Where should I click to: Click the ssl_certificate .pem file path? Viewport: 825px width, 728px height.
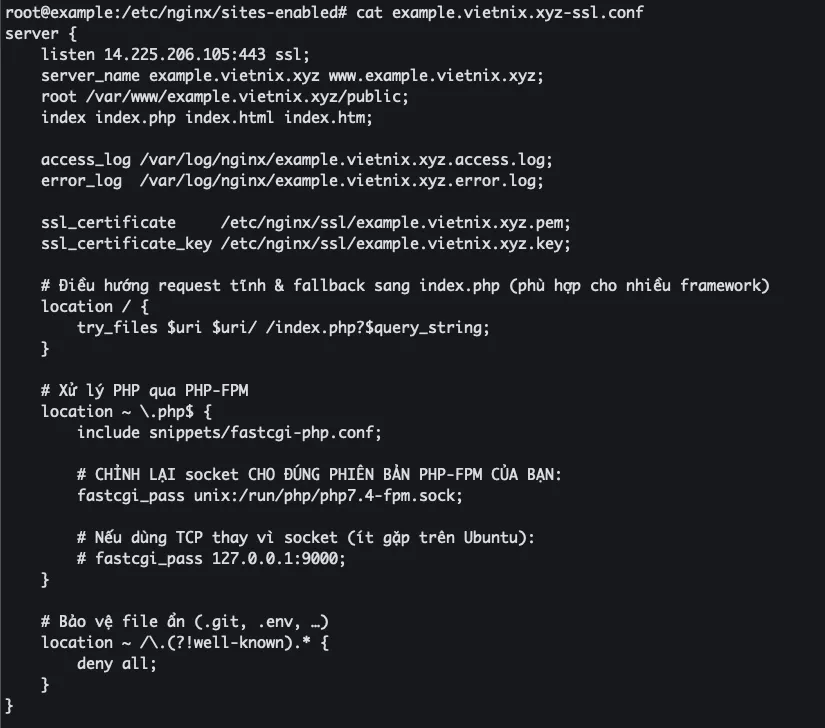point(395,223)
